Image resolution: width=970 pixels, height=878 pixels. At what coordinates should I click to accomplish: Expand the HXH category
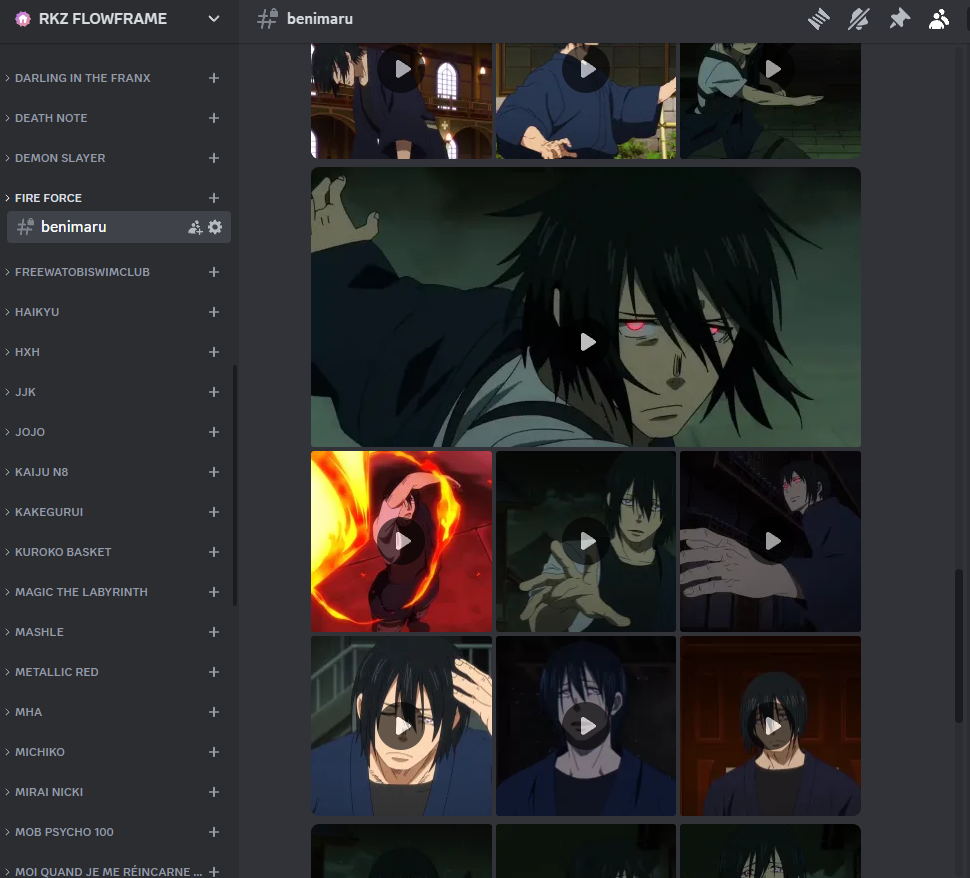click(x=22, y=352)
